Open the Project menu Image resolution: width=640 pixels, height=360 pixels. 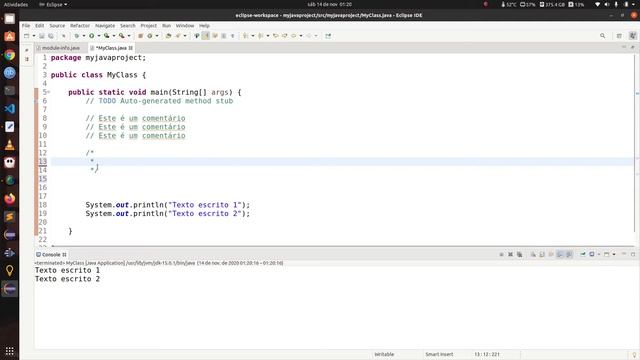(x=149, y=26)
